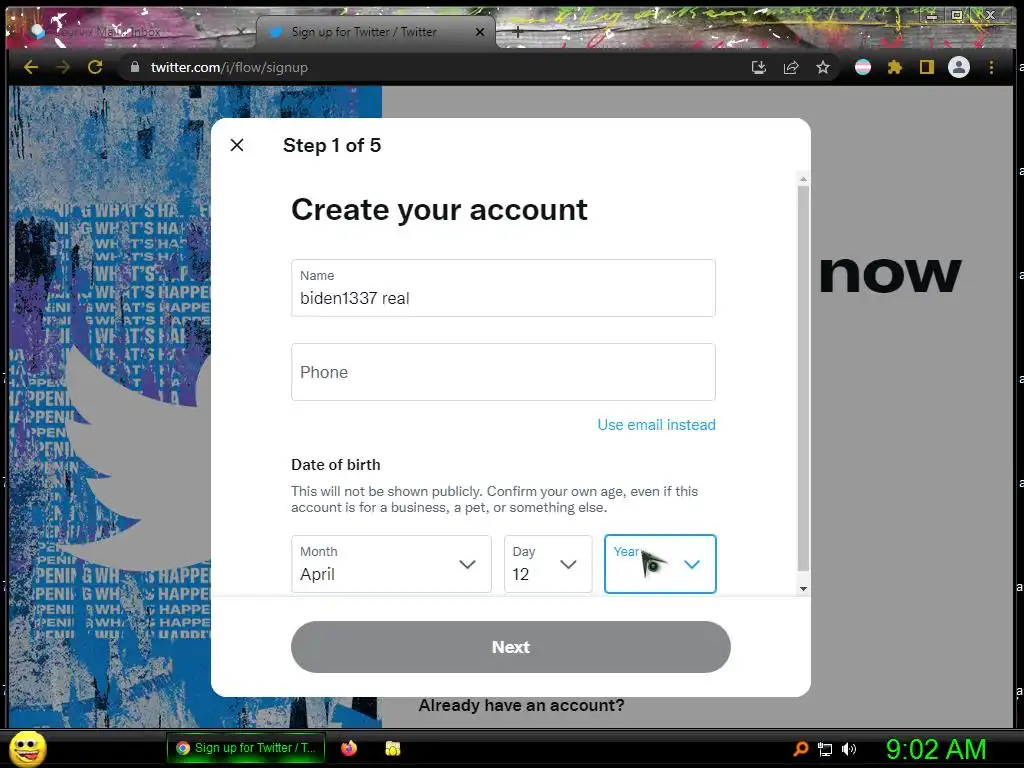Click the Already have an account? text
Screen dimensions: 1024x768
[521, 705]
